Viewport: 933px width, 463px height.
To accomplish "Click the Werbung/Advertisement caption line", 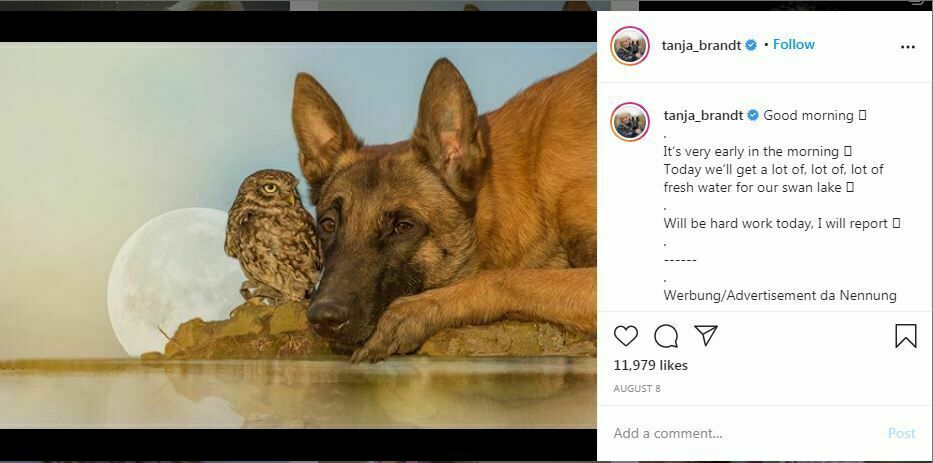I will 780,295.
